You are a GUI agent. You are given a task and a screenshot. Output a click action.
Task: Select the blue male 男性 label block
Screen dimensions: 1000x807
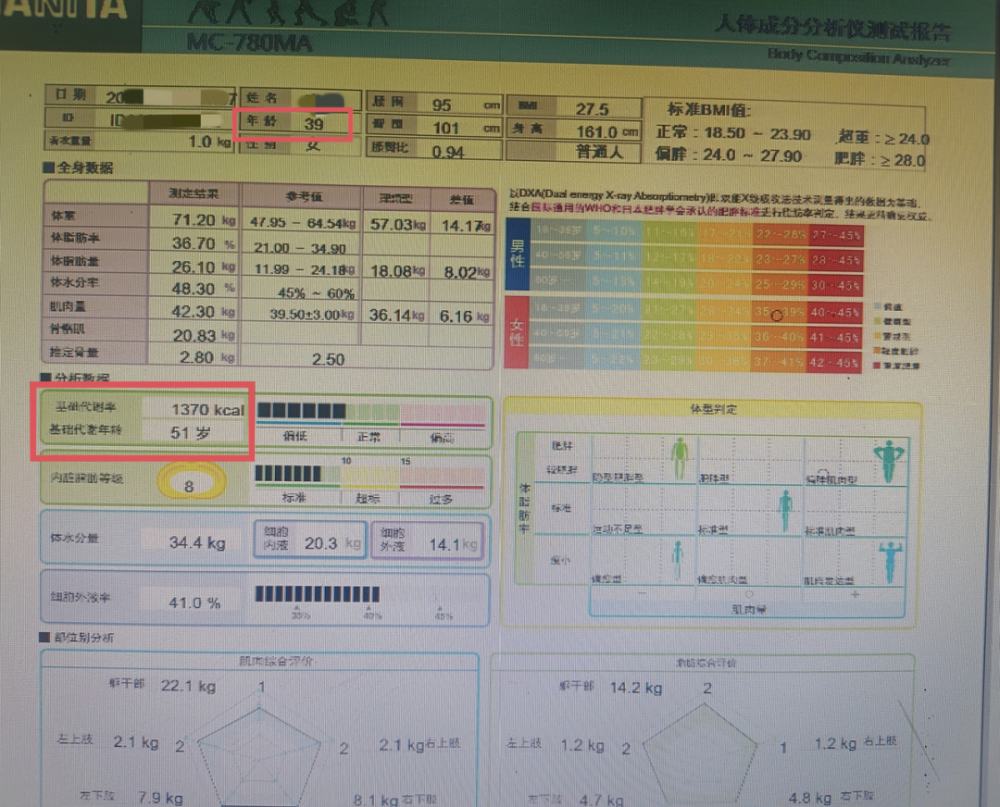point(518,254)
